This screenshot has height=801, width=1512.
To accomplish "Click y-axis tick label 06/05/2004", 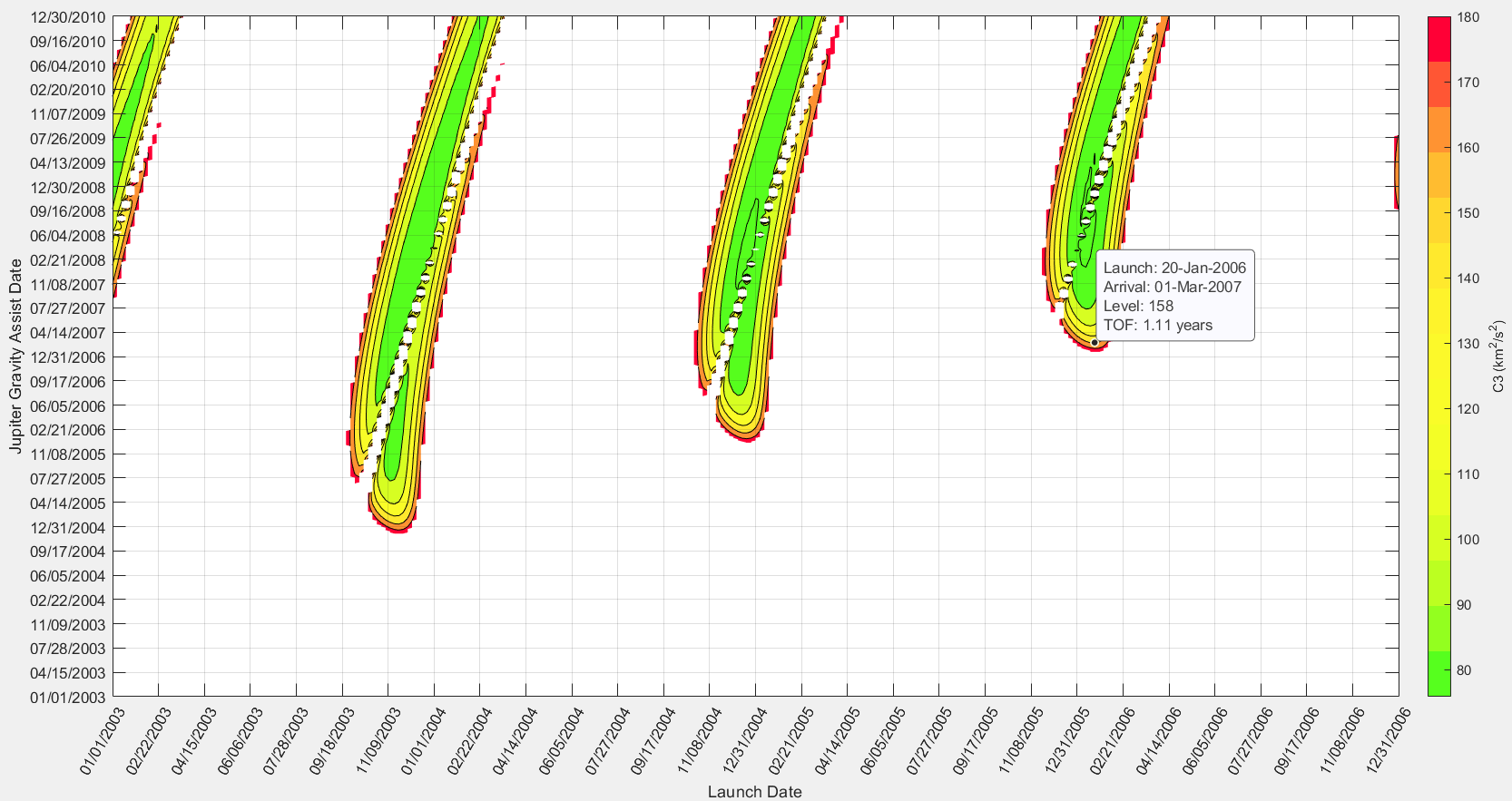I will coord(68,576).
